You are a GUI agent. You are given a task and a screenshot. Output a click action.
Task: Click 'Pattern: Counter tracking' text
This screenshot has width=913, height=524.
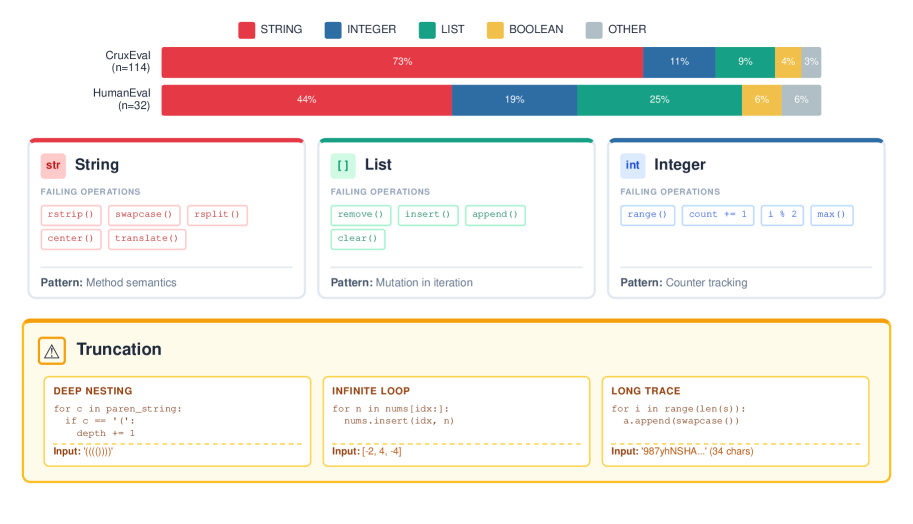click(684, 283)
